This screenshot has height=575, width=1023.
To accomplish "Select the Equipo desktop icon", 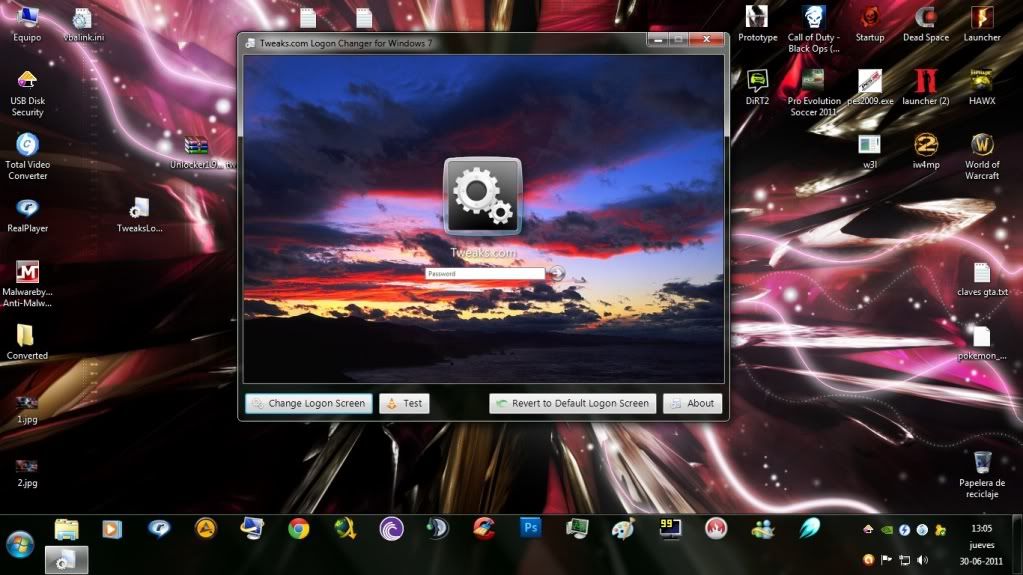I will pyautogui.click(x=27, y=23).
